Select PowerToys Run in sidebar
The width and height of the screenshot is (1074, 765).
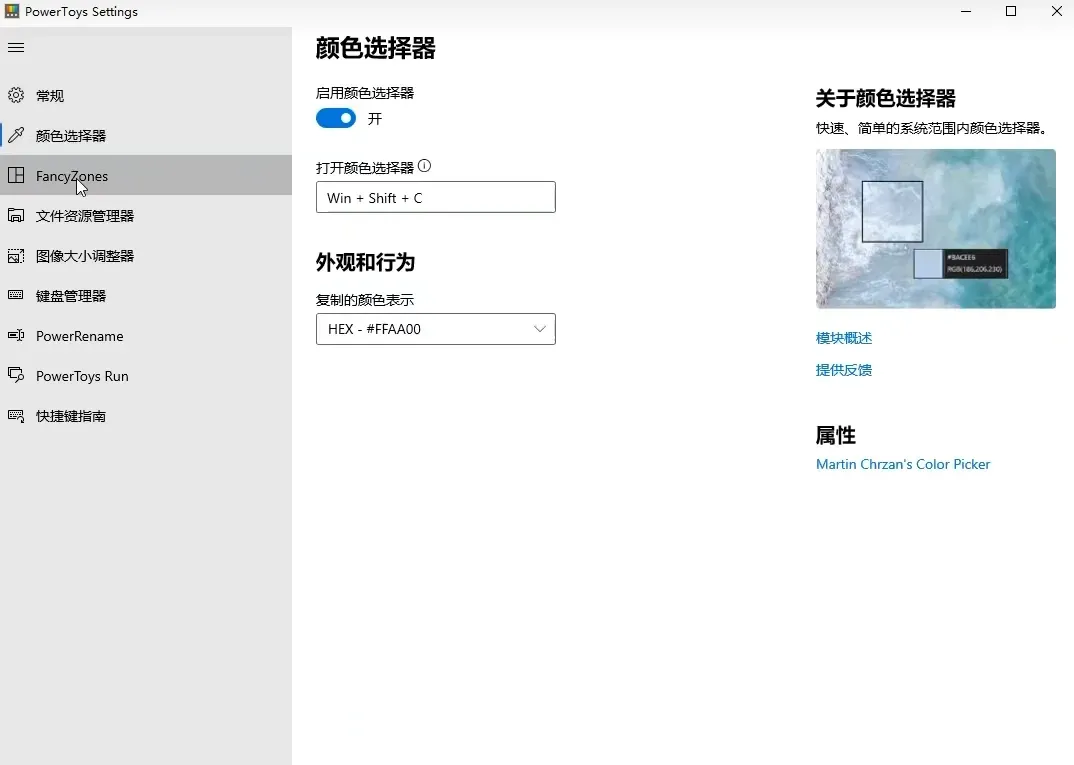pos(146,375)
